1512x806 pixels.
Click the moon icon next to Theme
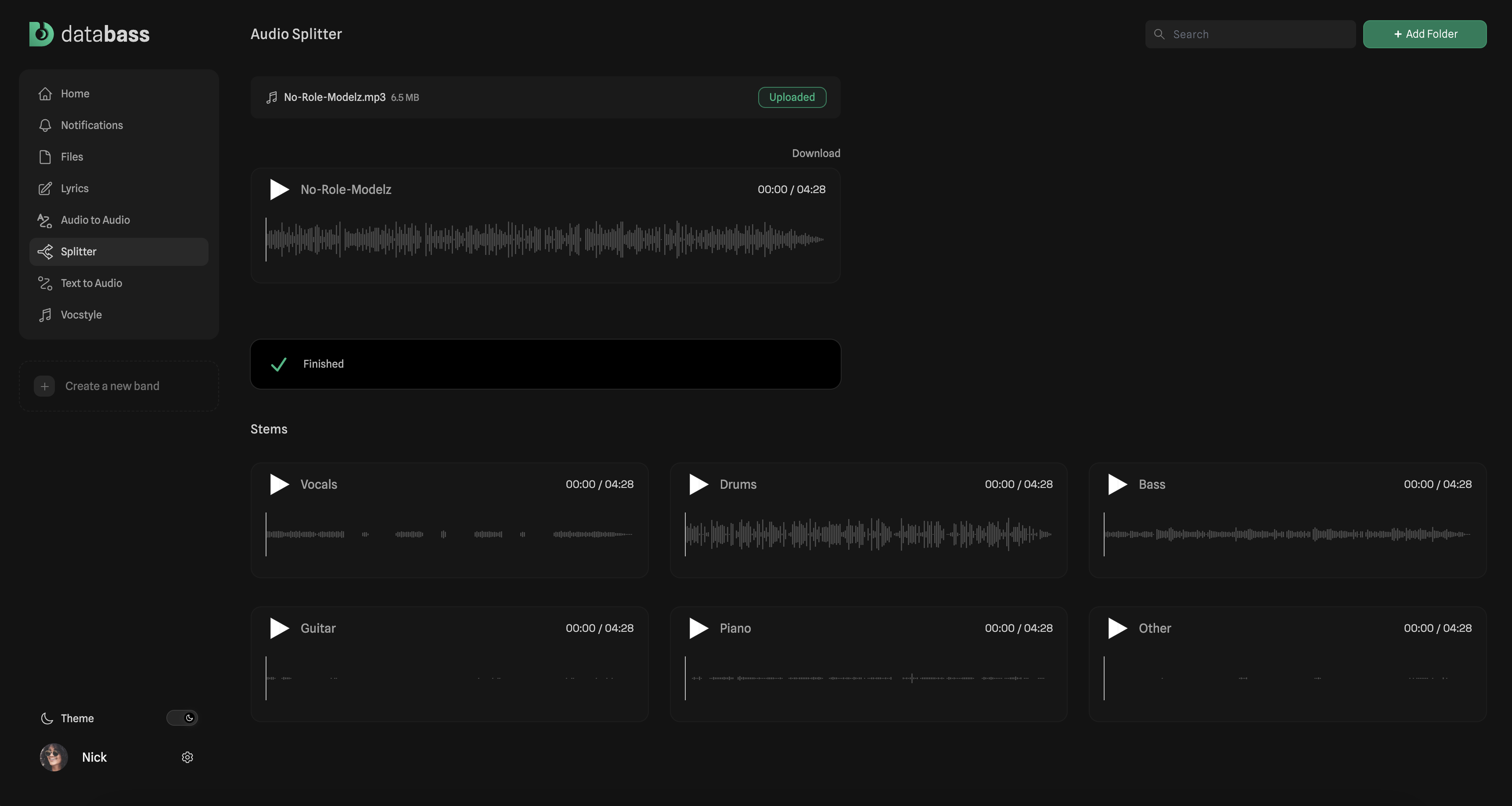point(47,719)
